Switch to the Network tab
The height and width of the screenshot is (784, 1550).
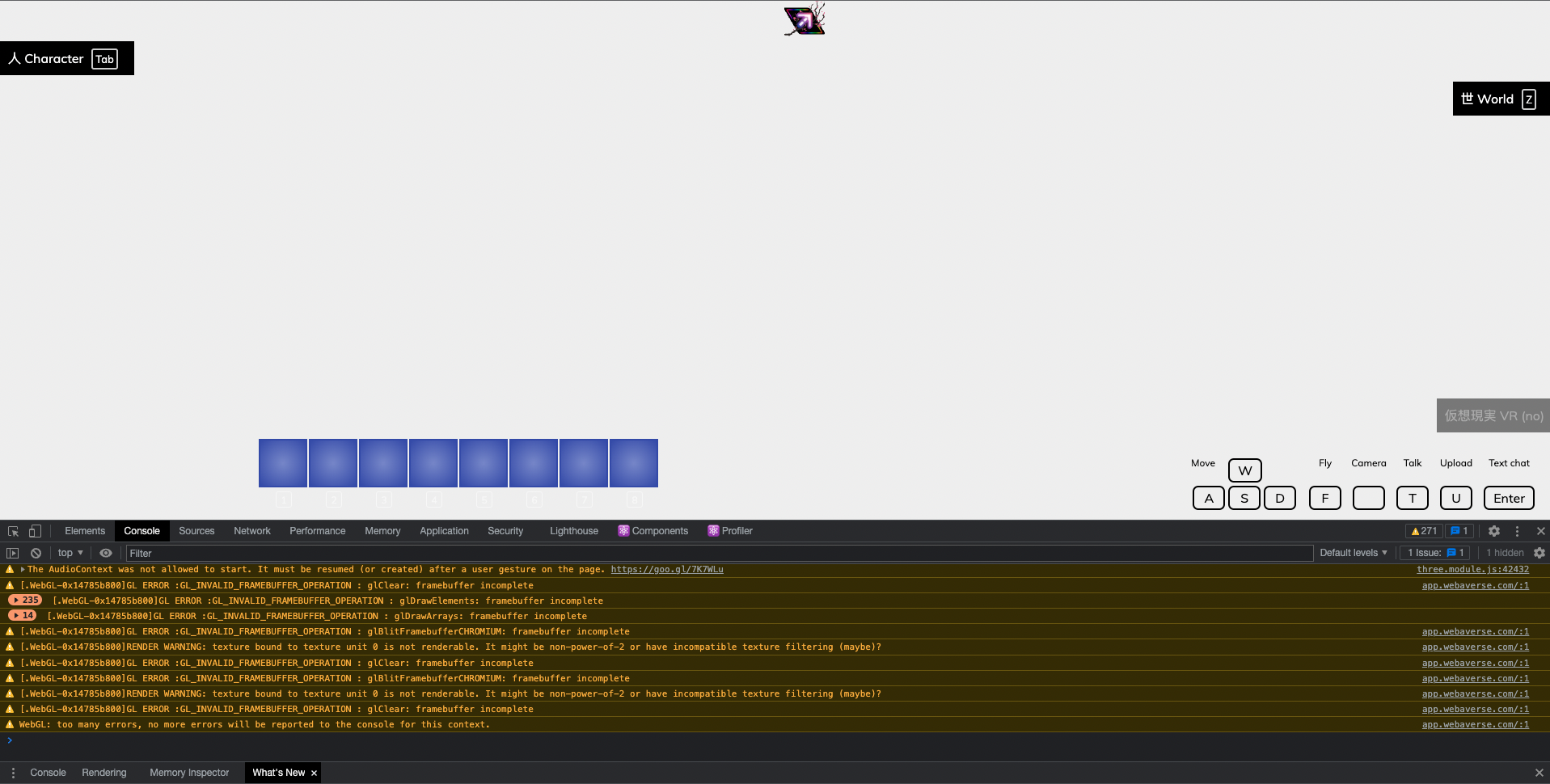[251, 531]
